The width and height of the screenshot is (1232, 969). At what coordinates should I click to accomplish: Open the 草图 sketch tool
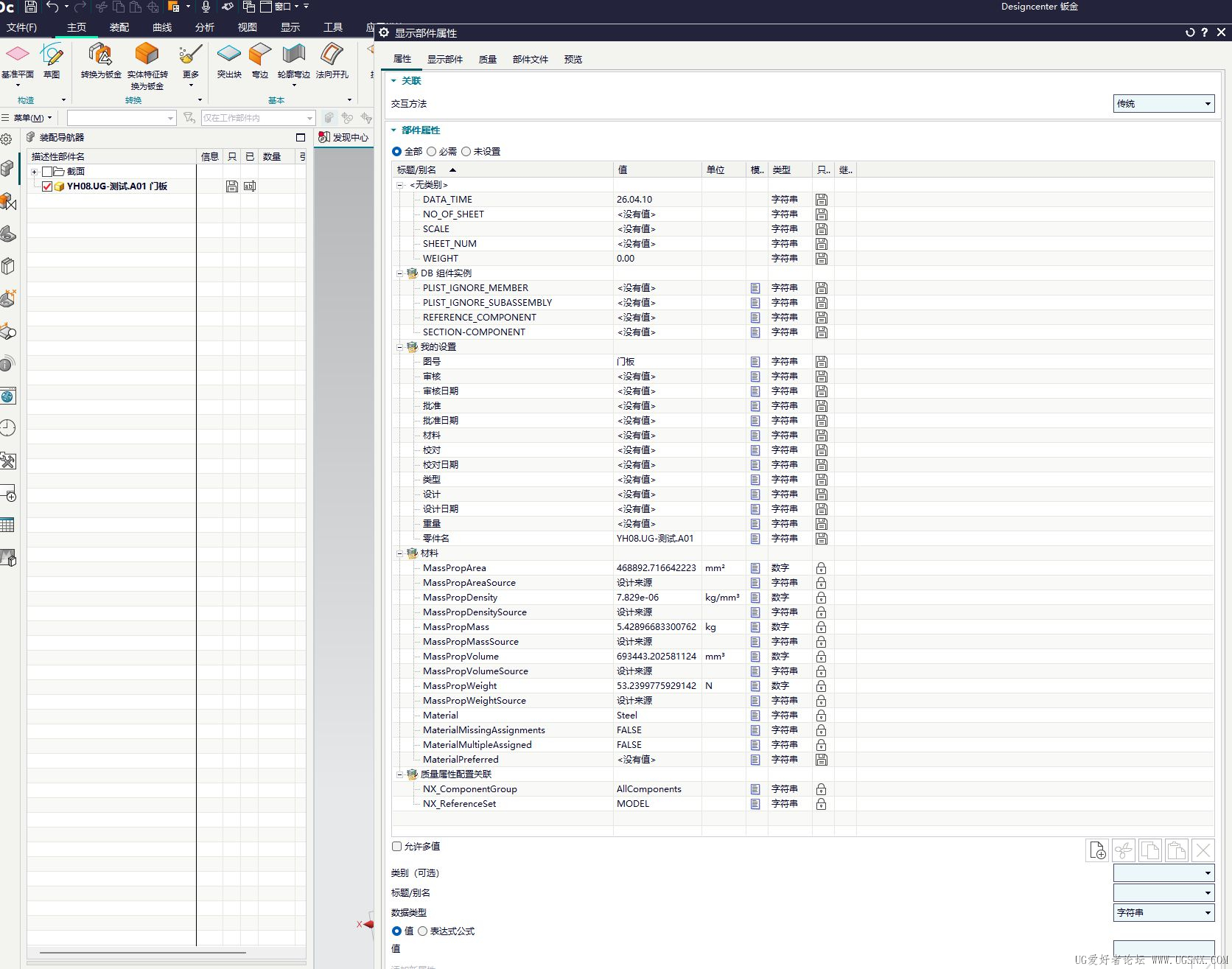click(x=52, y=61)
